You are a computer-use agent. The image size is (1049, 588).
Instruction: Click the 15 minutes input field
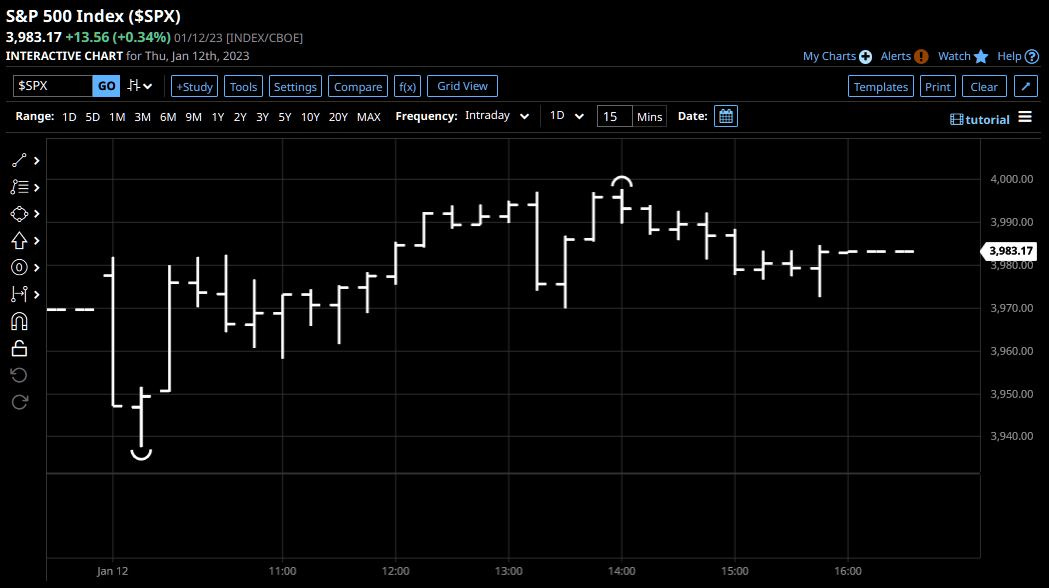point(614,116)
